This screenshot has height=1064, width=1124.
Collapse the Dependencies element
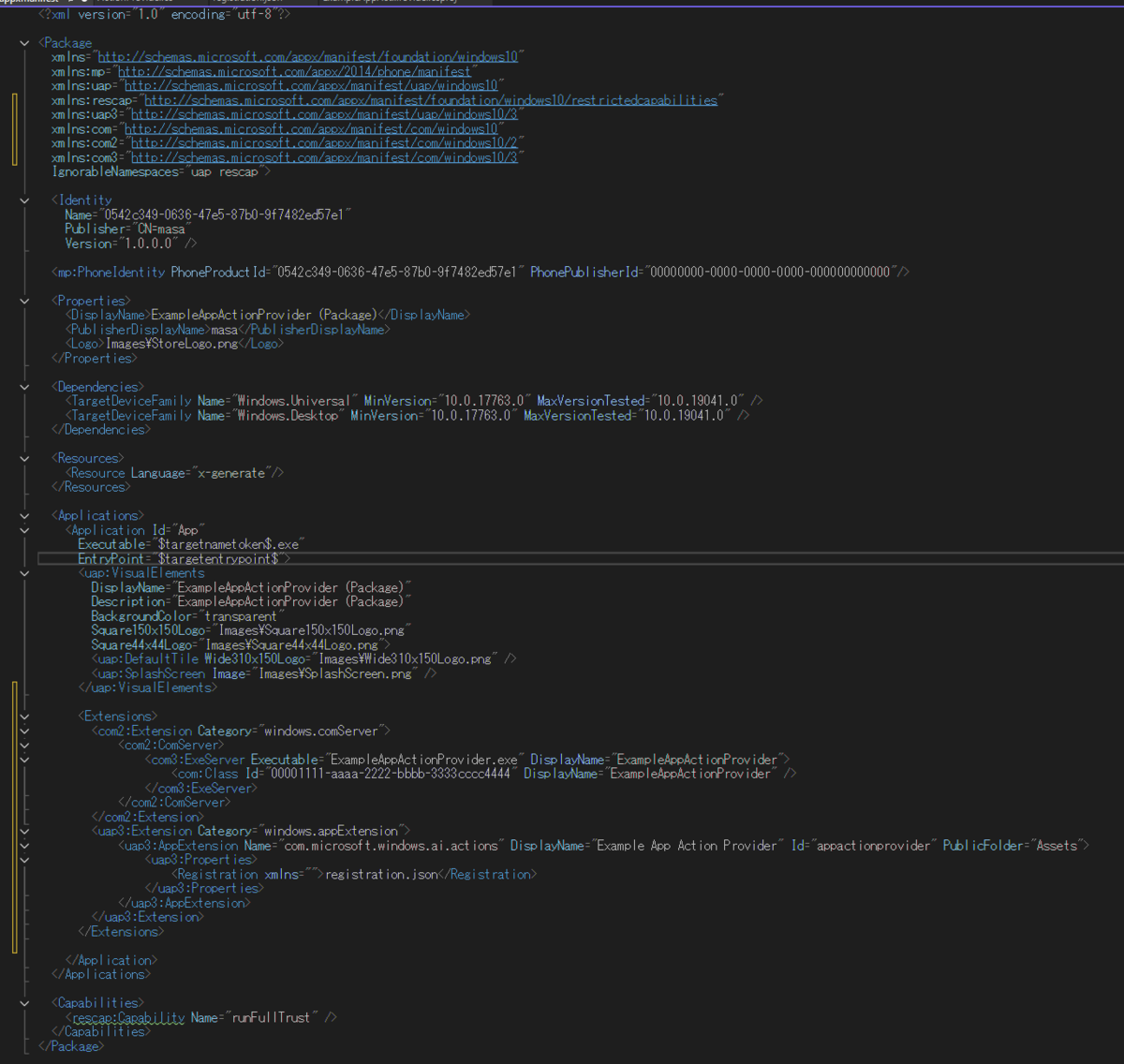pos(24,386)
